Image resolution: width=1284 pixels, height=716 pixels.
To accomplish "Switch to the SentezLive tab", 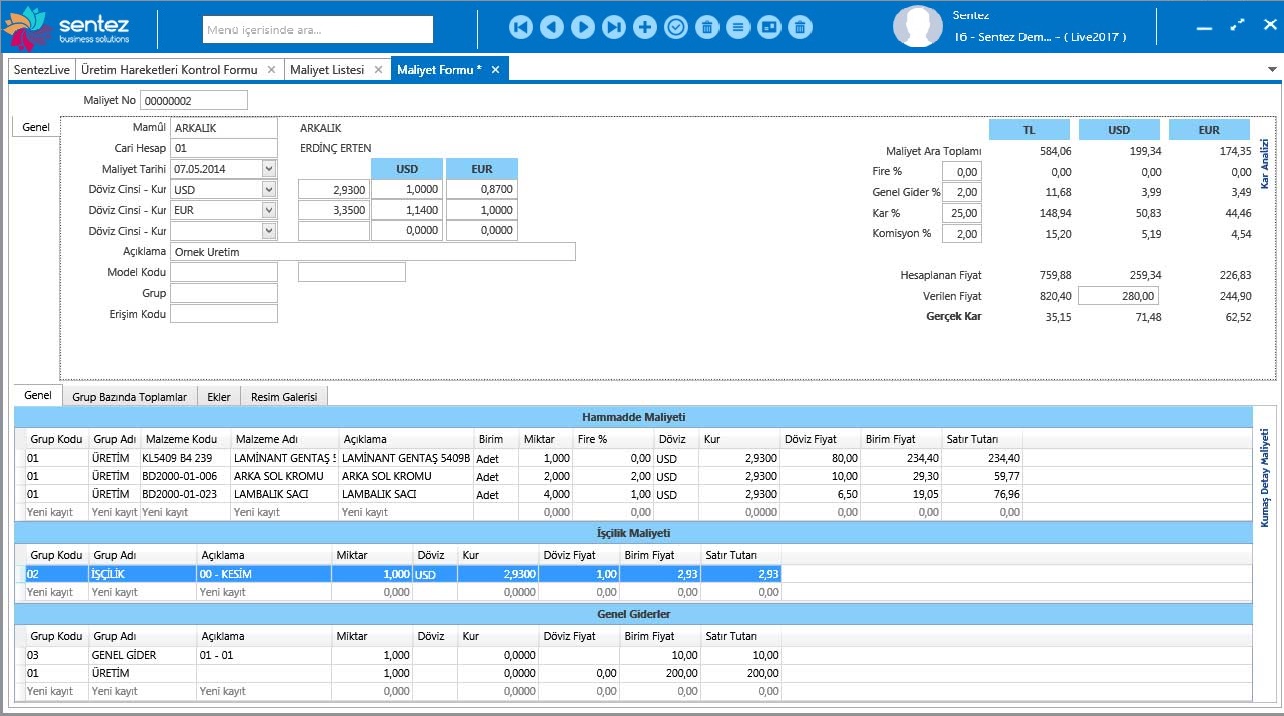I will tap(41, 69).
